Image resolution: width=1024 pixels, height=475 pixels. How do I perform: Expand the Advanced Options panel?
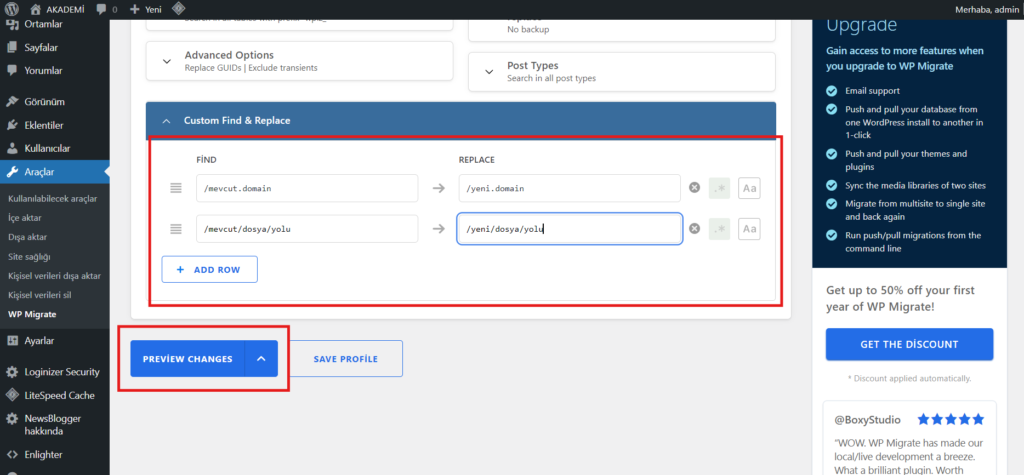[167, 61]
